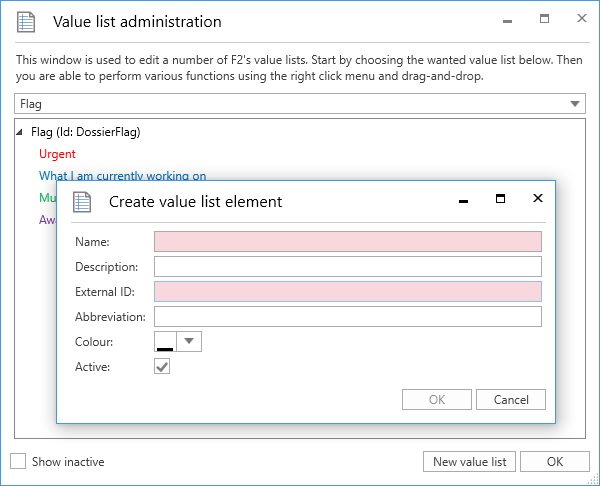Image resolution: width=600 pixels, height=486 pixels.
Task: Click the Create value list element dialog icon
Action: pos(83,201)
